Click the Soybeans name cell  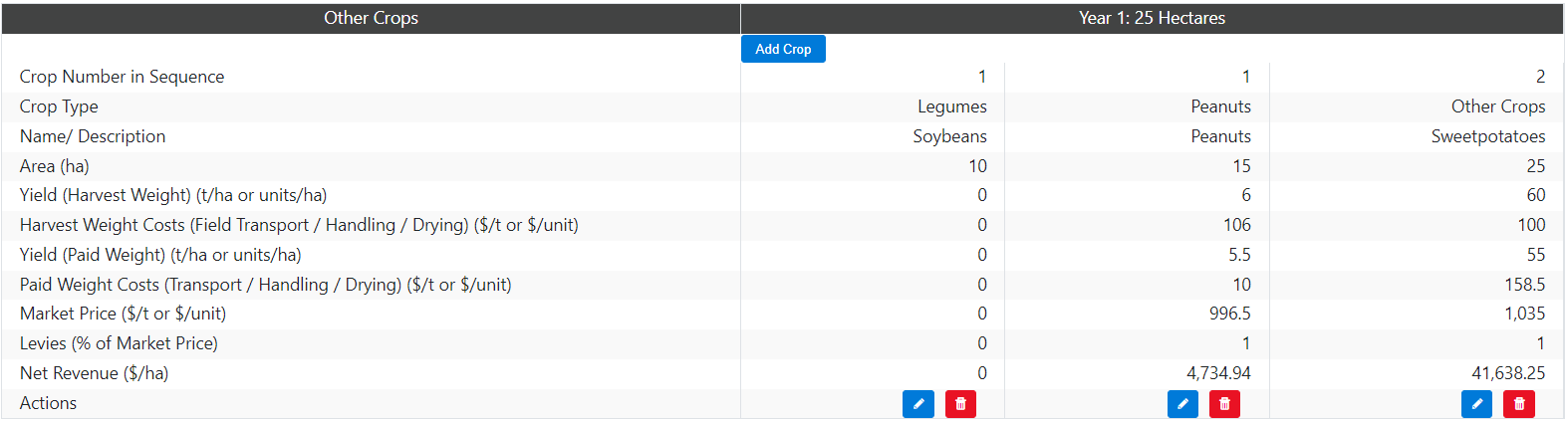tap(949, 136)
